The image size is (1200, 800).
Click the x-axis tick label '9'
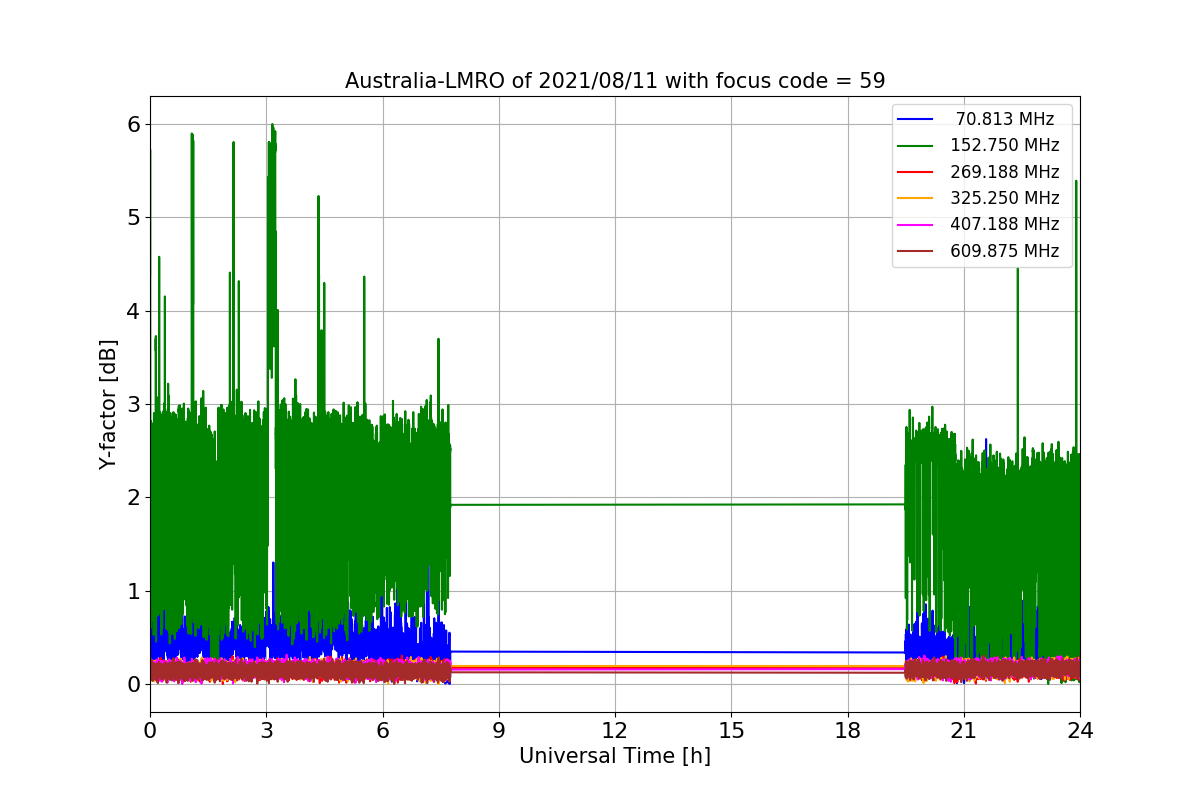(499, 731)
